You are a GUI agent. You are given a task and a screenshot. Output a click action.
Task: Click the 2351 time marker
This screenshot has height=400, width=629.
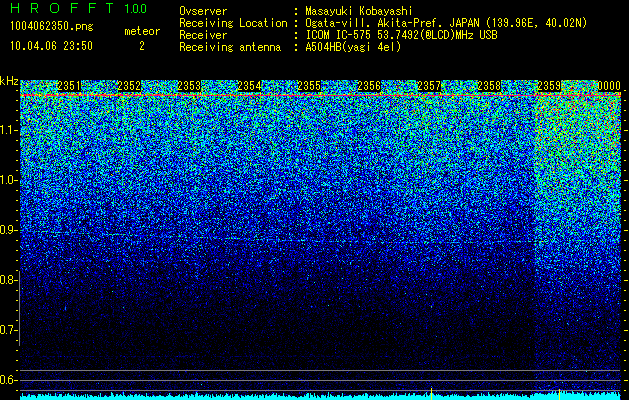pos(69,86)
